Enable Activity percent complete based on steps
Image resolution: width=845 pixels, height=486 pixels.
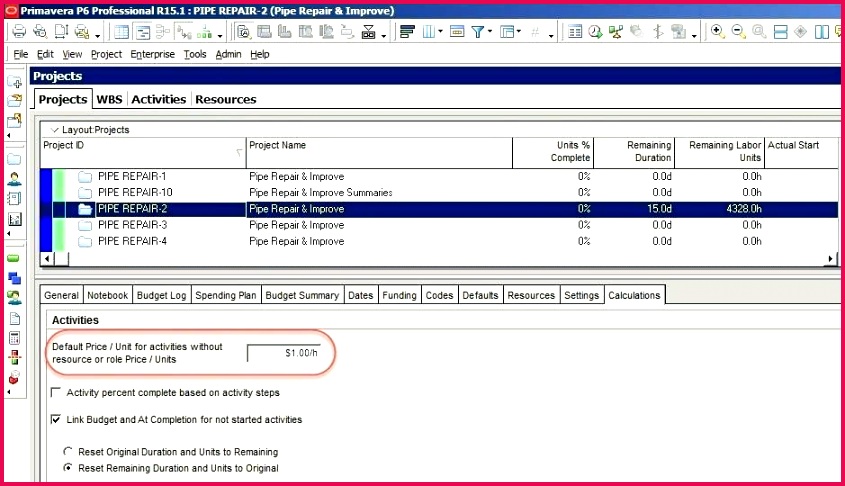click(56, 392)
